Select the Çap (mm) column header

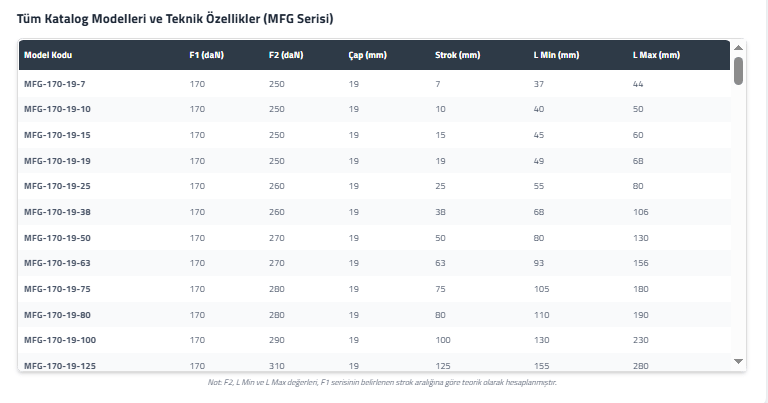[x=367, y=54]
